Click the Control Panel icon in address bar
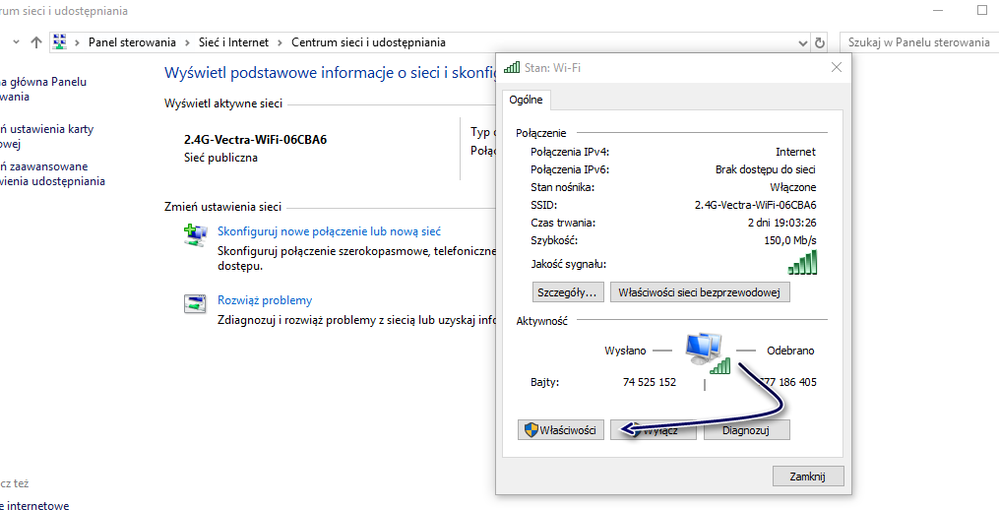999x517 pixels. coord(60,43)
